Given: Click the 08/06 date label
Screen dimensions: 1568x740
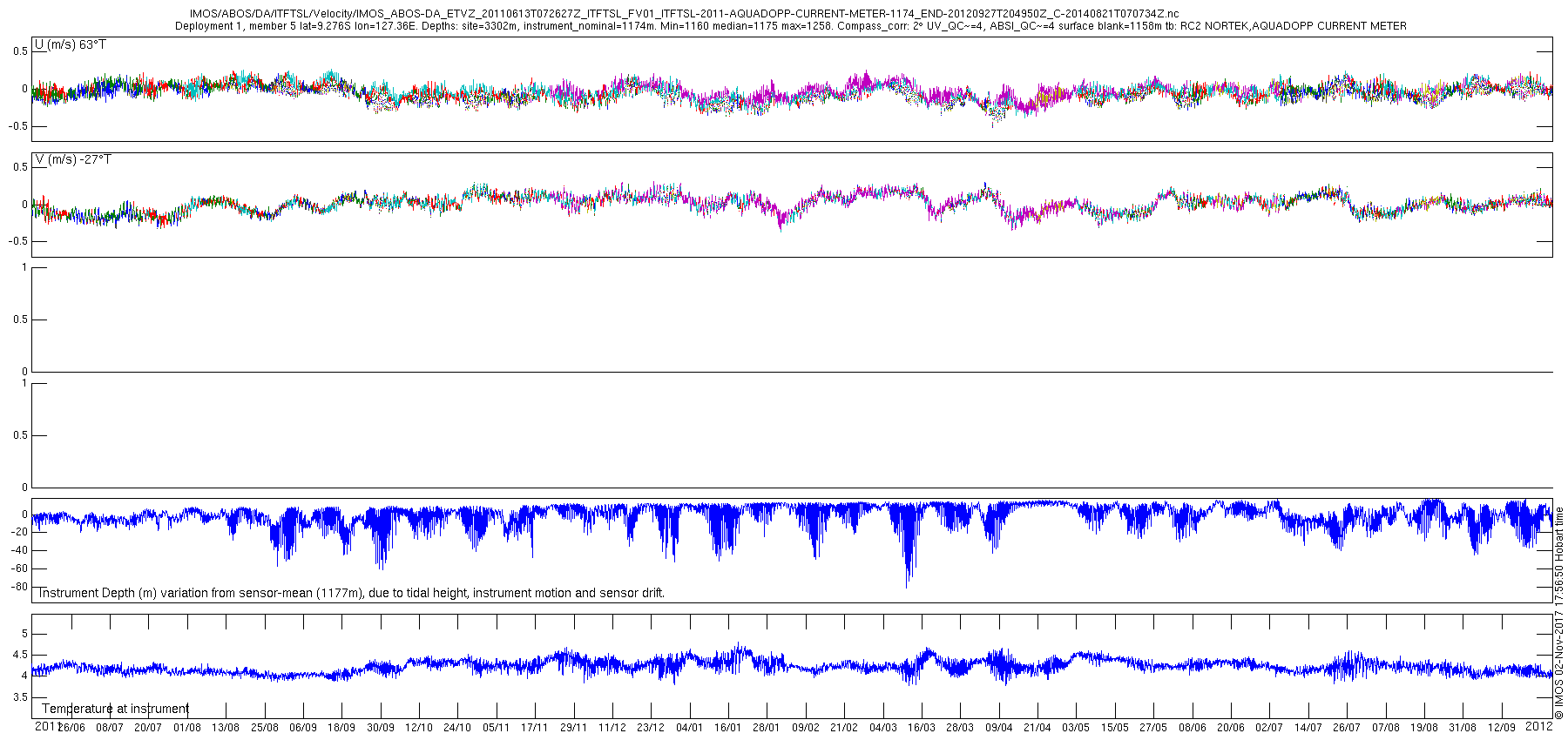Looking at the screenshot, I should click(1193, 728).
